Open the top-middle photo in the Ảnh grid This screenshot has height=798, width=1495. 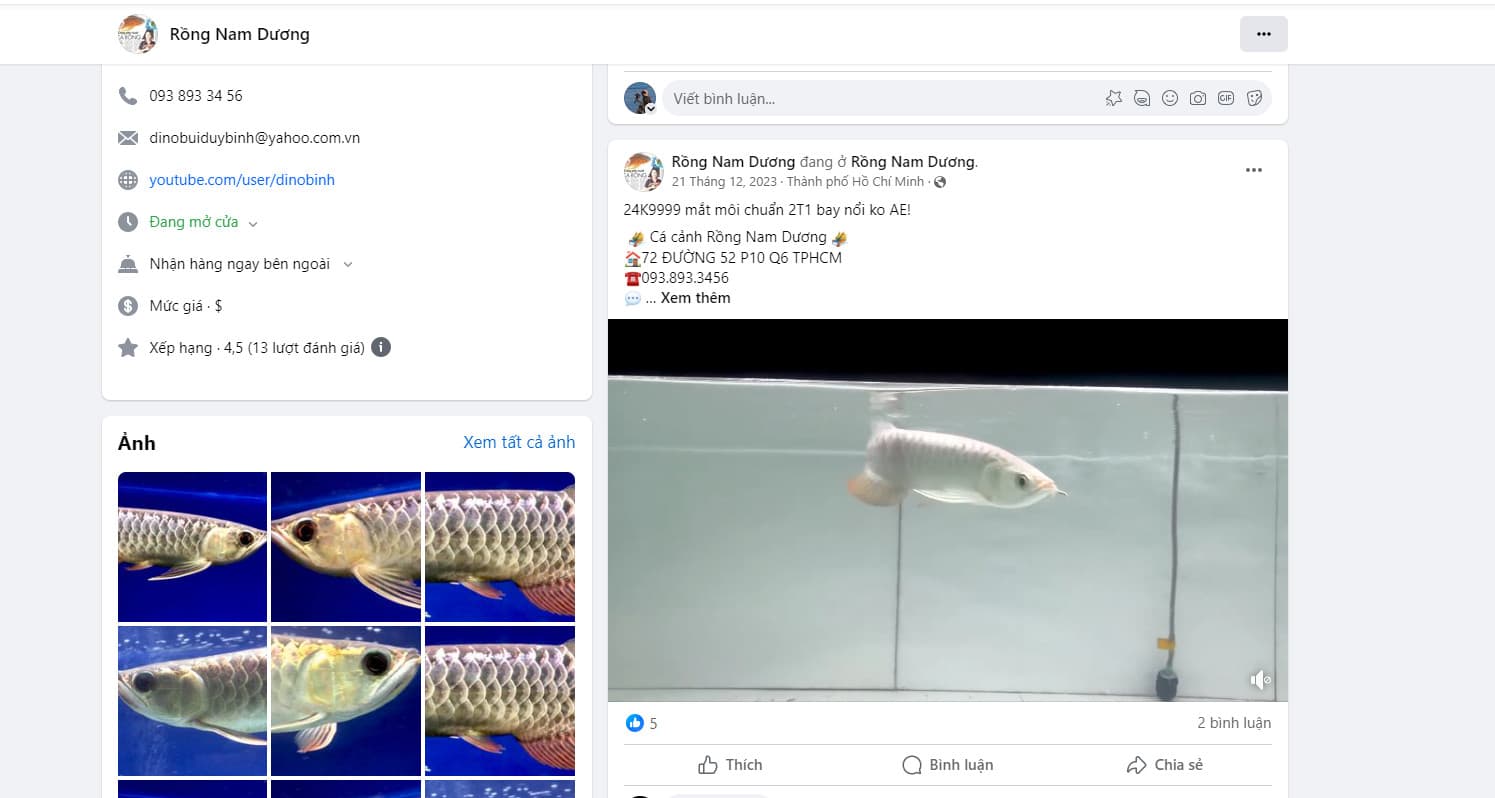(346, 547)
